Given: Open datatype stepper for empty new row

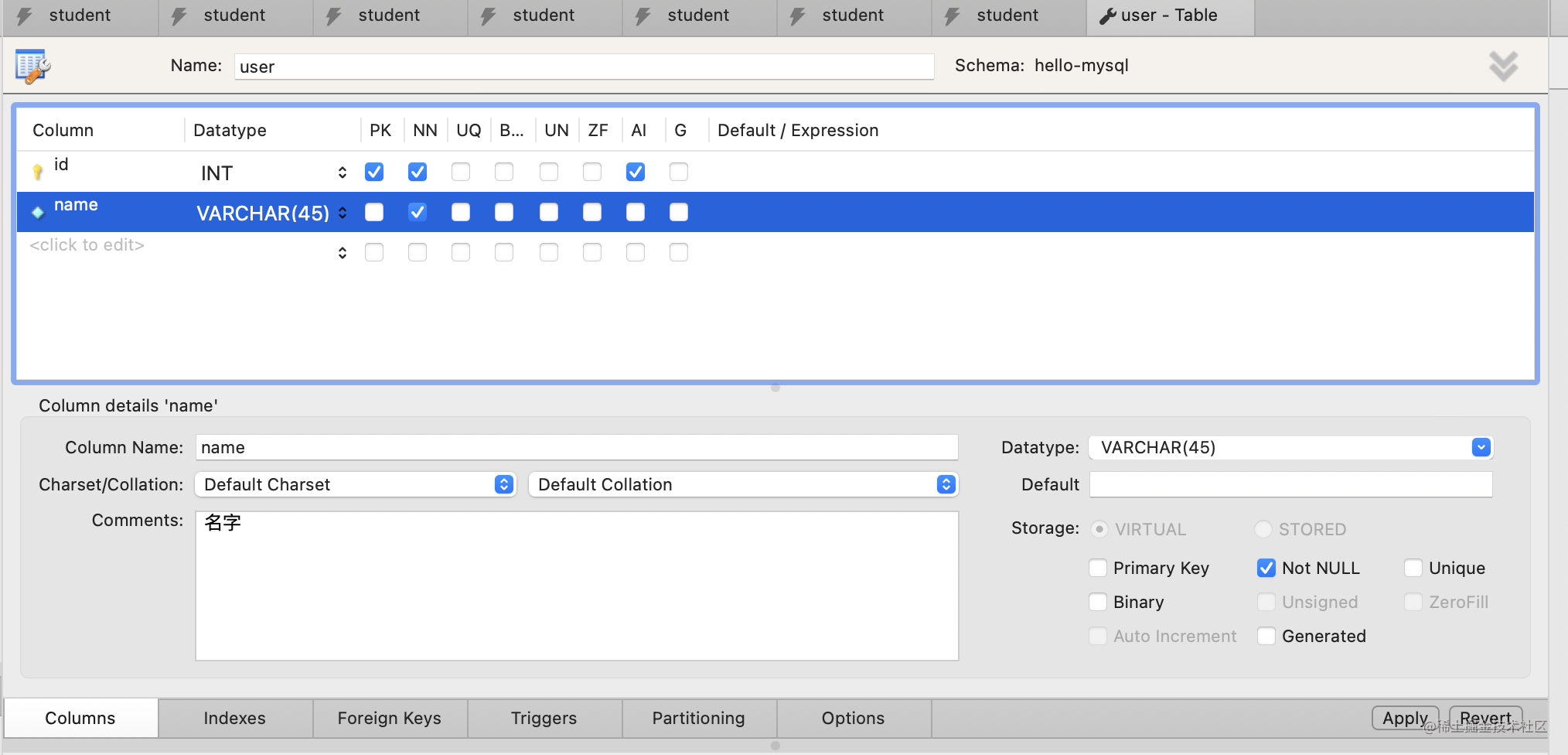Looking at the screenshot, I should click(343, 253).
